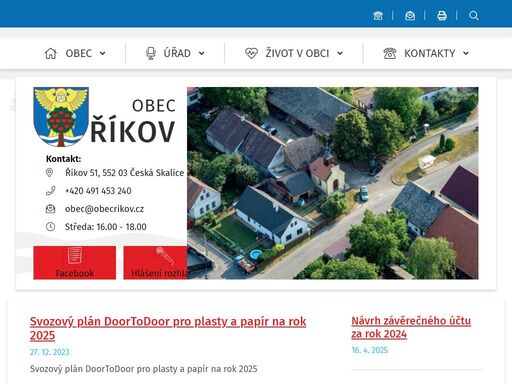Click the Facebook label on red button
This screenshot has height=384, width=512.
click(75, 273)
